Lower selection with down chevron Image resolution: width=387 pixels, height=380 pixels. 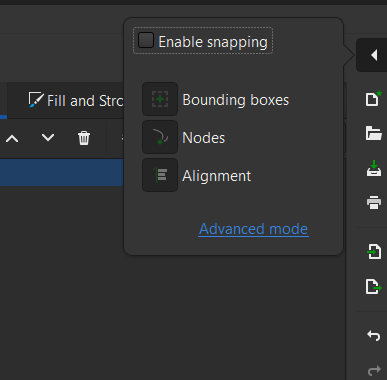click(48, 137)
